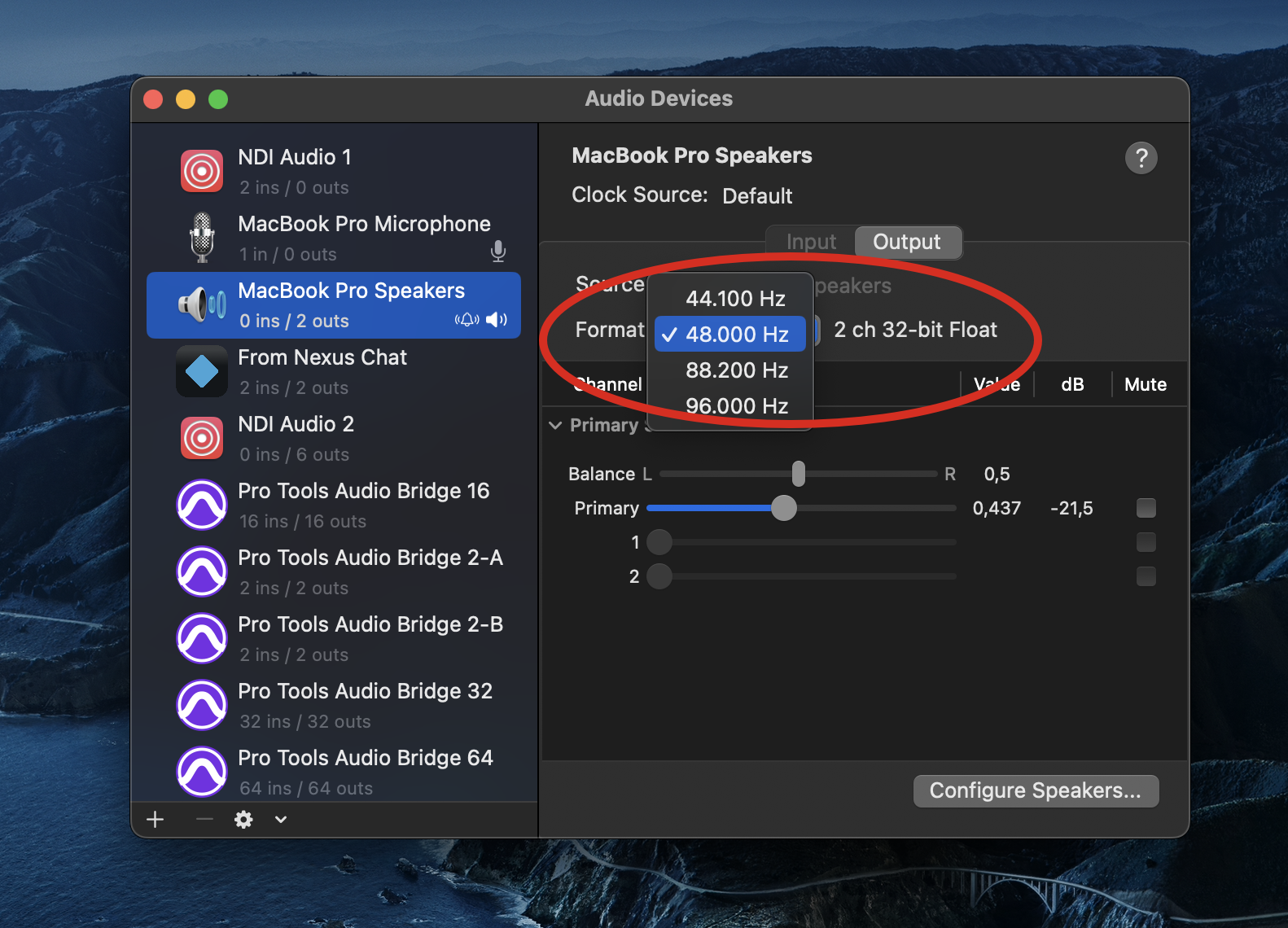Mute the Primary output channel checkbox

(x=1146, y=508)
